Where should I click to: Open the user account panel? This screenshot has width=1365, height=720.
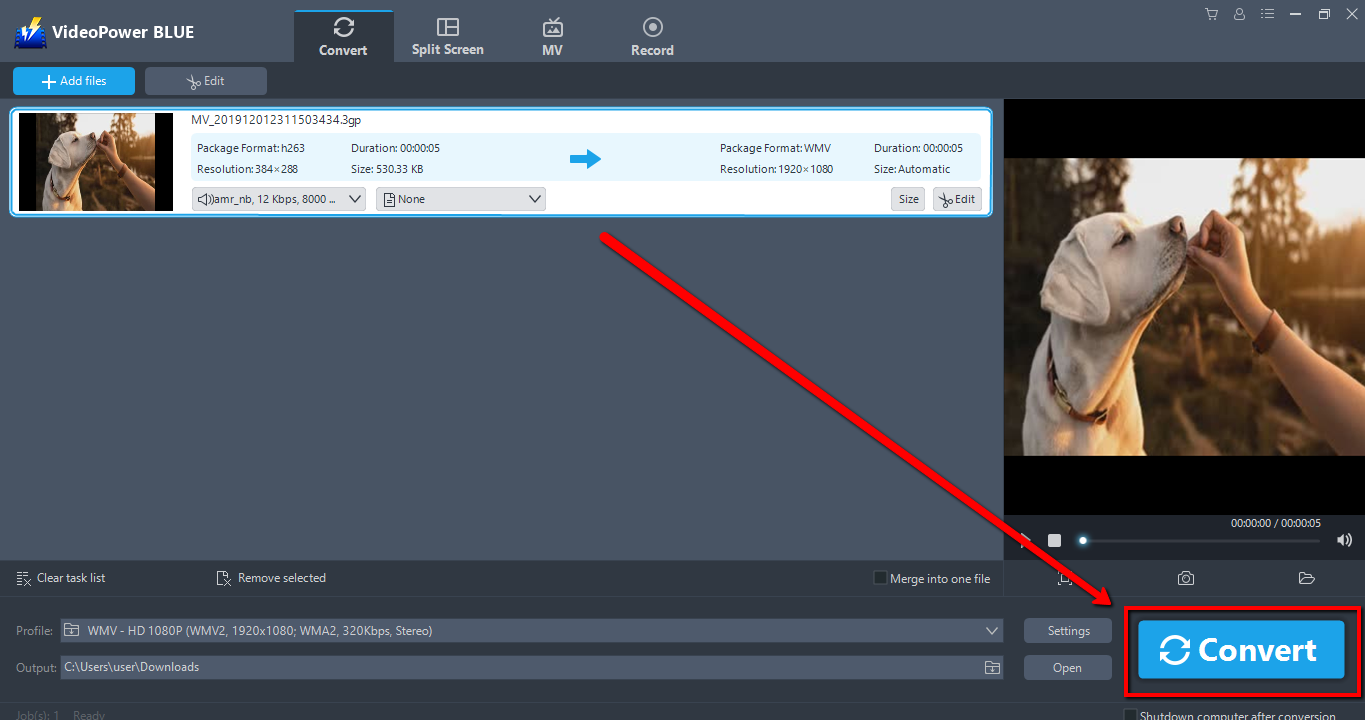point(1239,14)
